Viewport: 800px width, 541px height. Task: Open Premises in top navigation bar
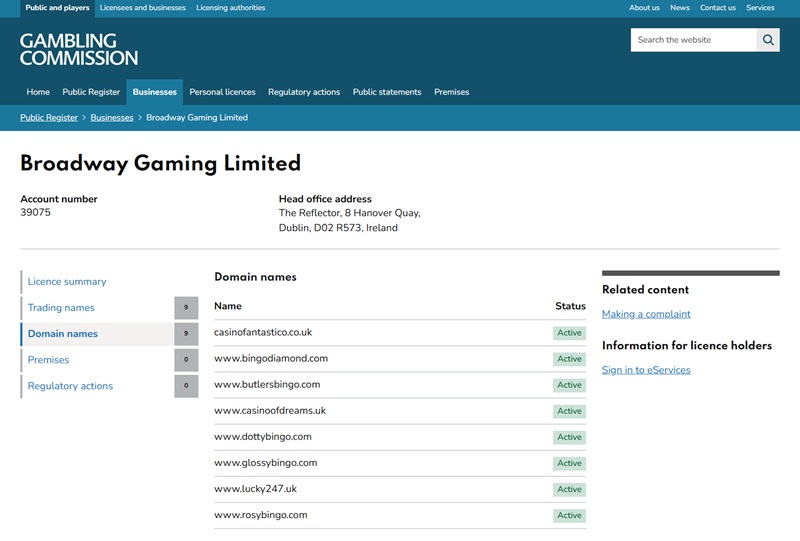(452, 92)
